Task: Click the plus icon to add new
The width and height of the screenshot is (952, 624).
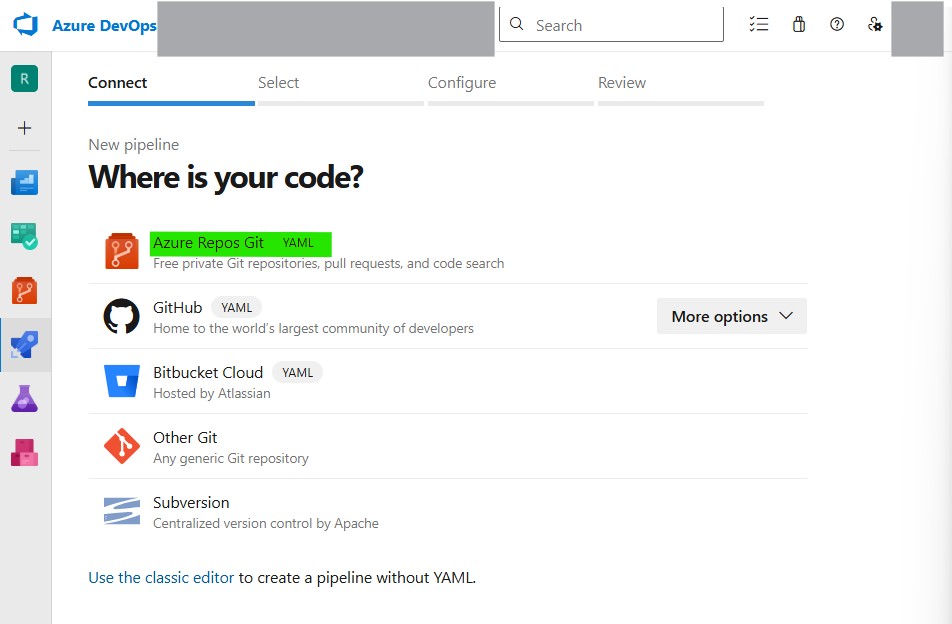Action: click(24, 128)
